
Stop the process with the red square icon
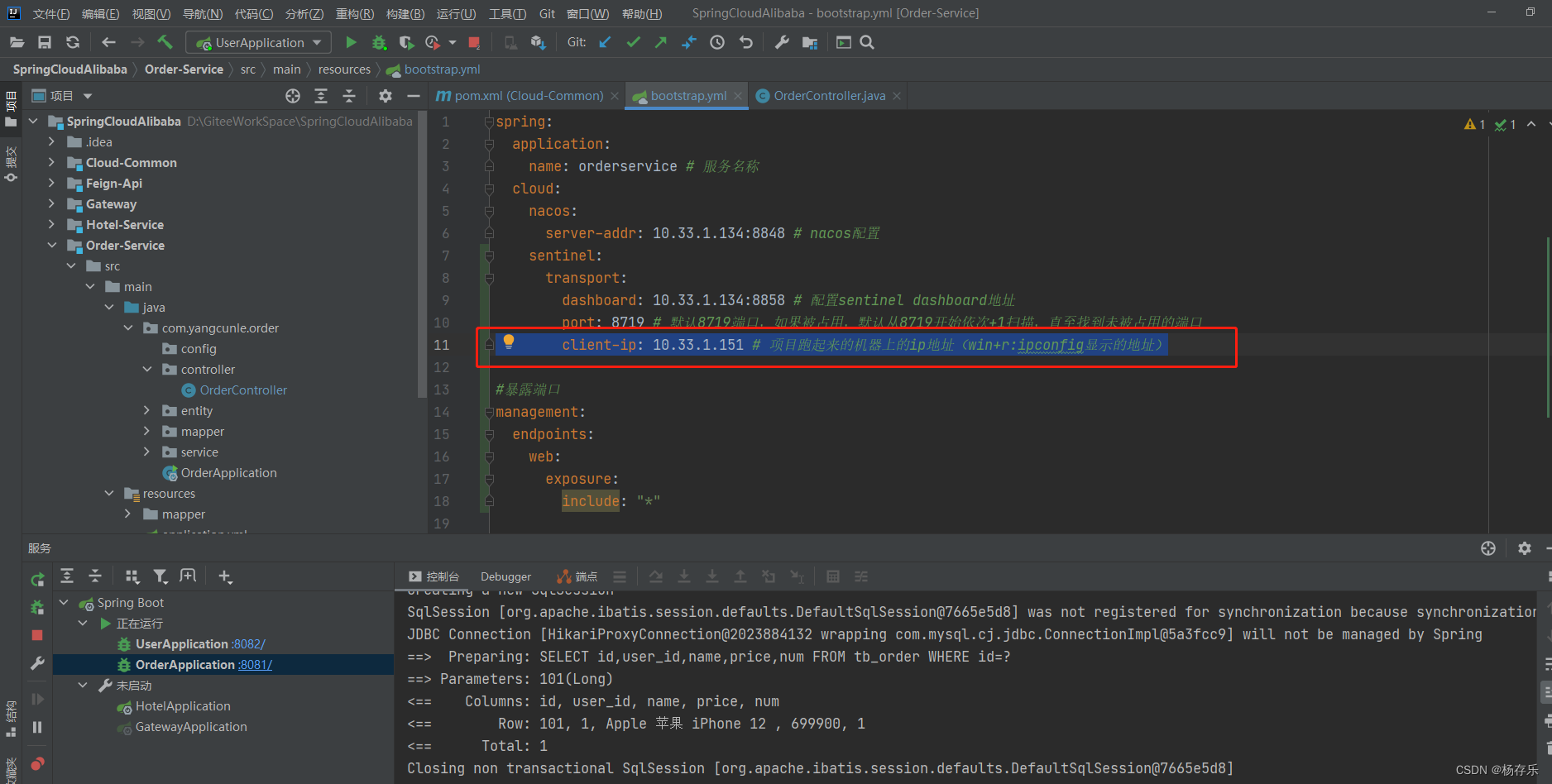pos(474,42)
